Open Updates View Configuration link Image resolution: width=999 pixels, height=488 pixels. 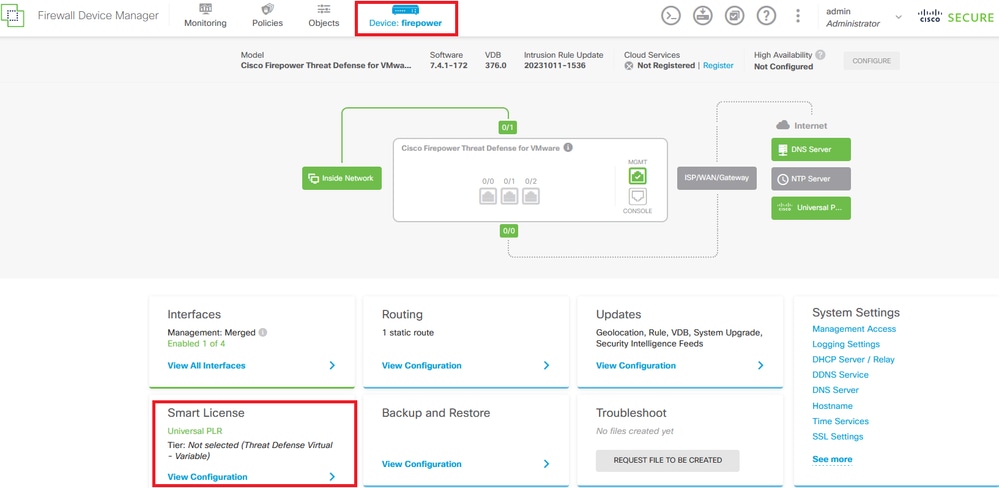coord(636,366)
